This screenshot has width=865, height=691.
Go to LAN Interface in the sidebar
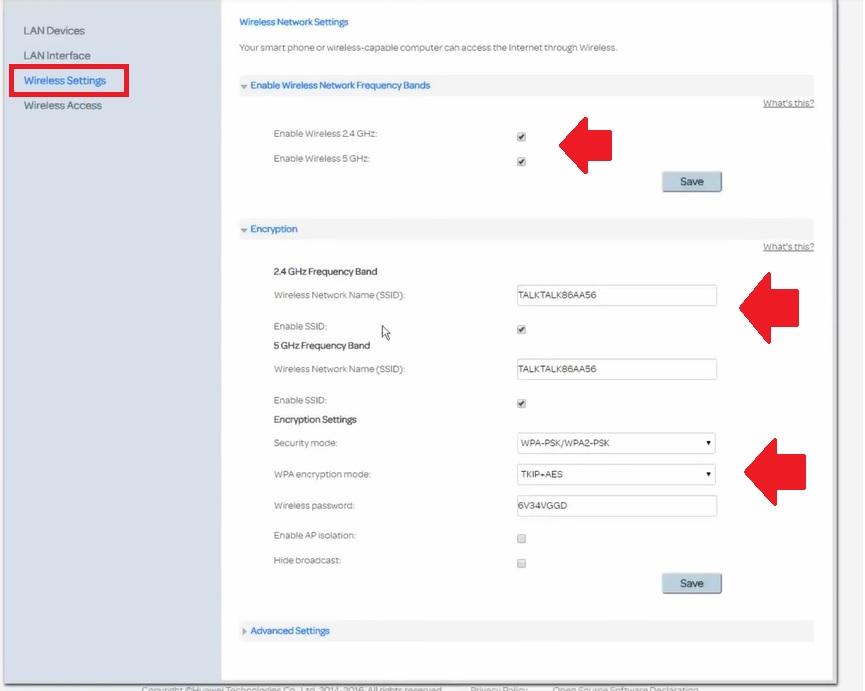pyautogui.click(x=57, y=56)
